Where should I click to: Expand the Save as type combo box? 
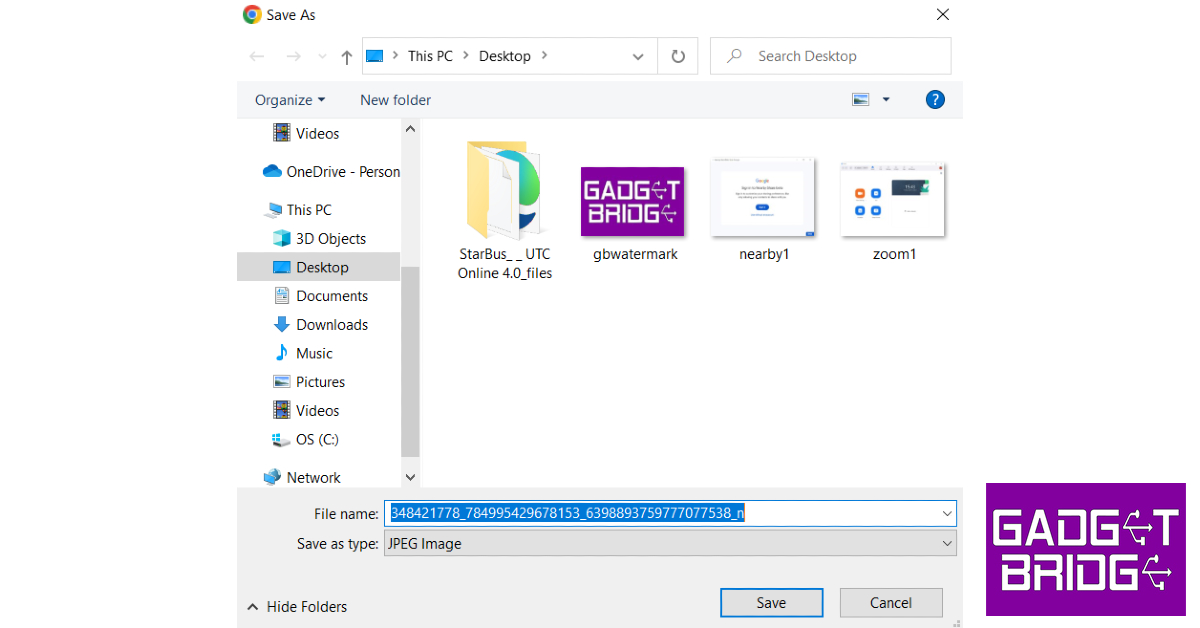coord(947,543)
